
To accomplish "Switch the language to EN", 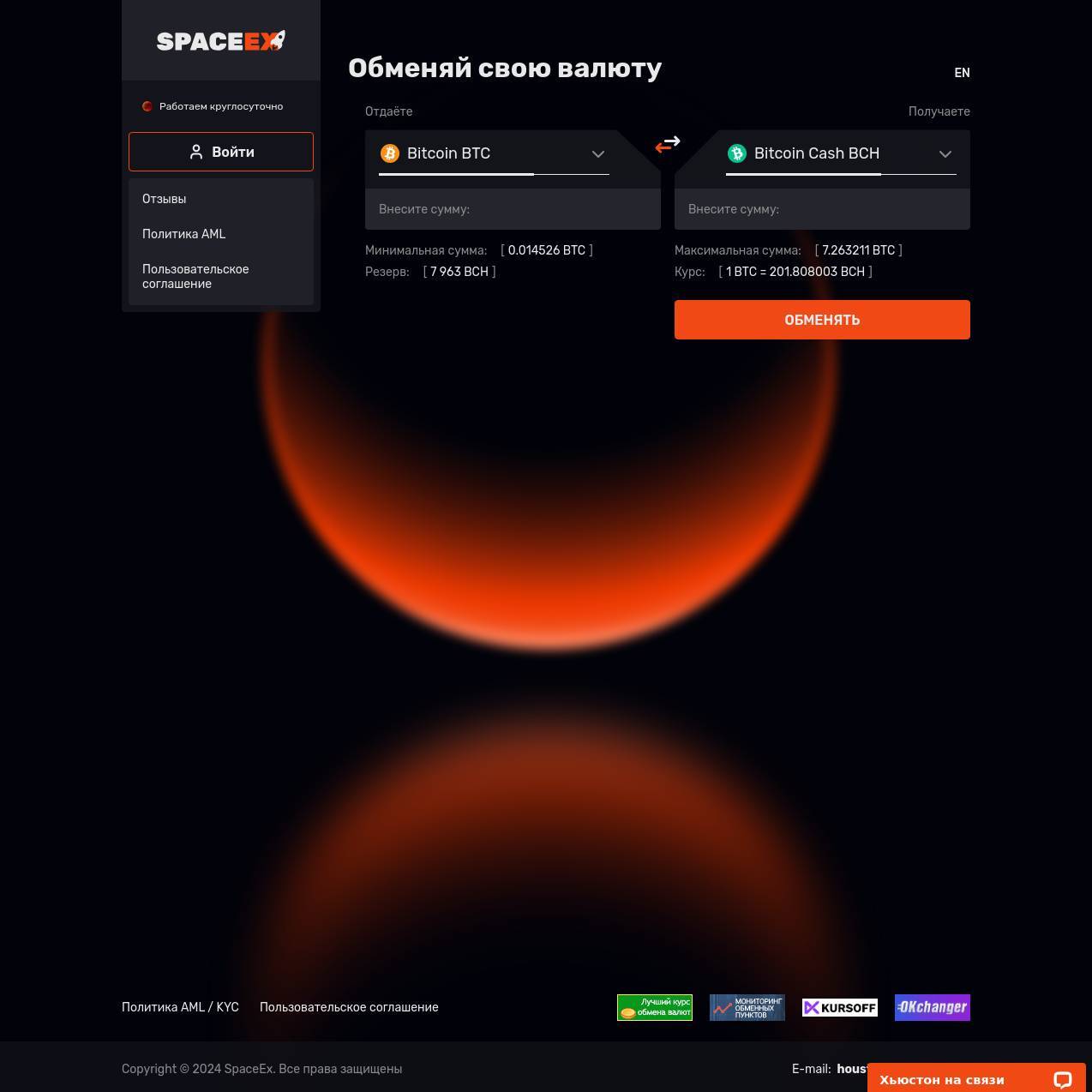I will pos(962,73).
